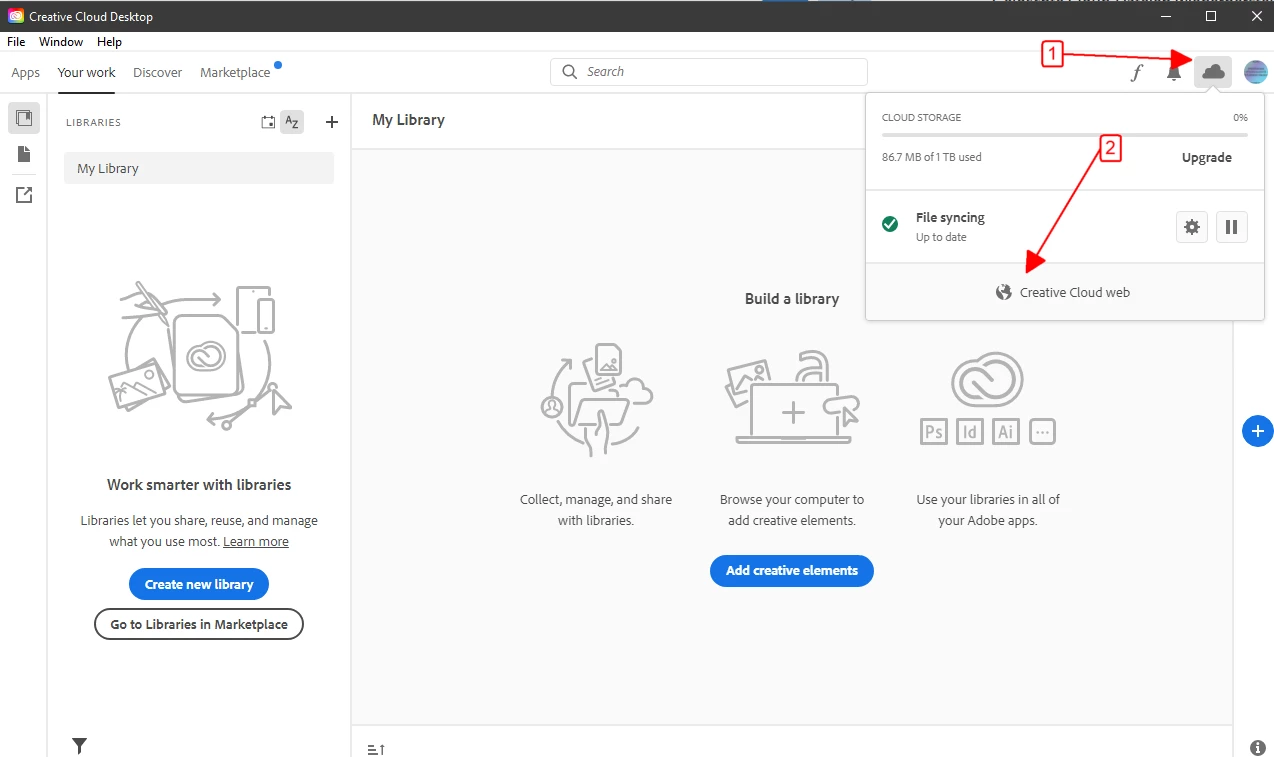The height and width of the screenshot is (757, 1274).
Task: Switch to the Your work tab
Action: (87, 72)
